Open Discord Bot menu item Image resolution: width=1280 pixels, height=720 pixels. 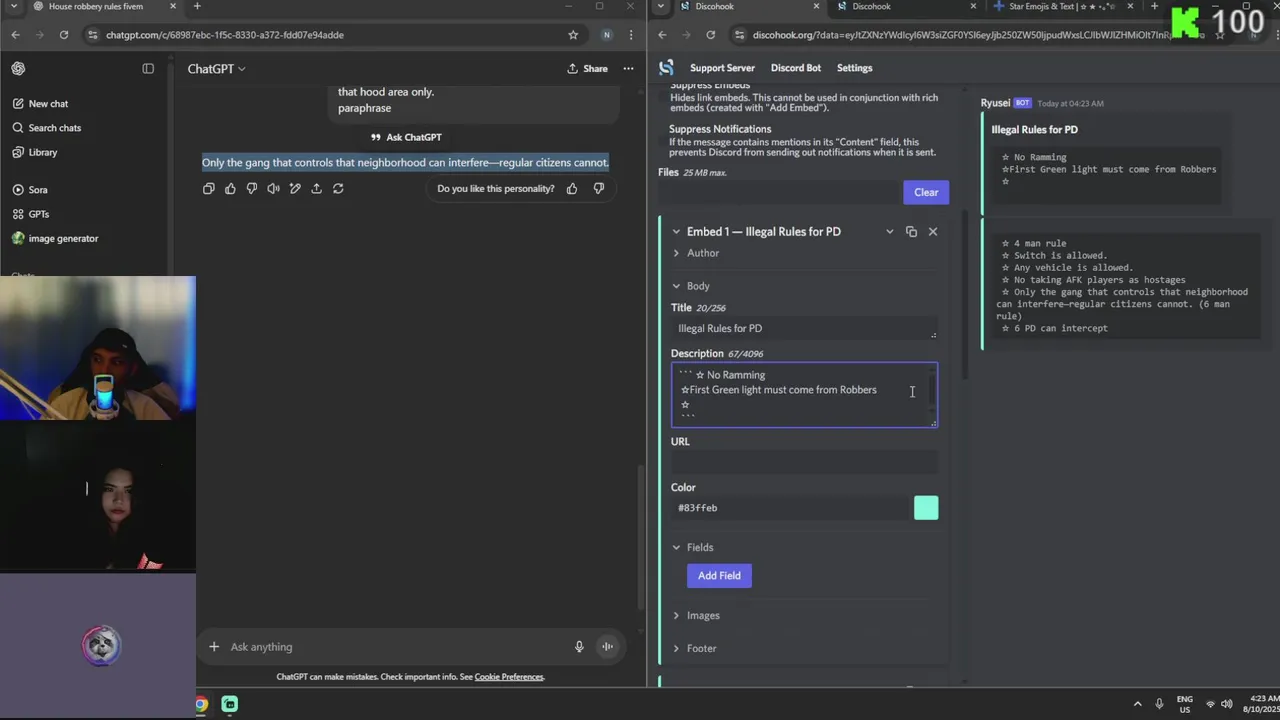point(796,68)
